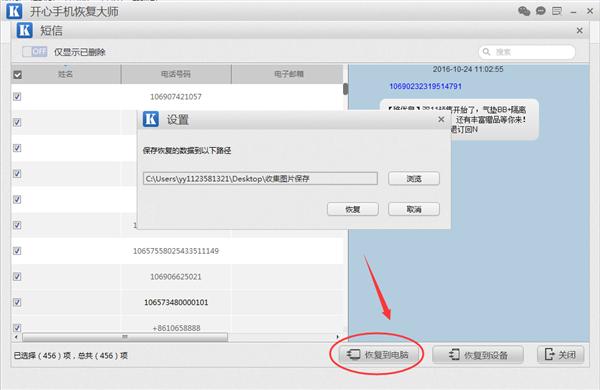The width and height of the screenshot is (600, 390).
Task: Select phone number 10657558025433511149
Action: click(176, 251)
